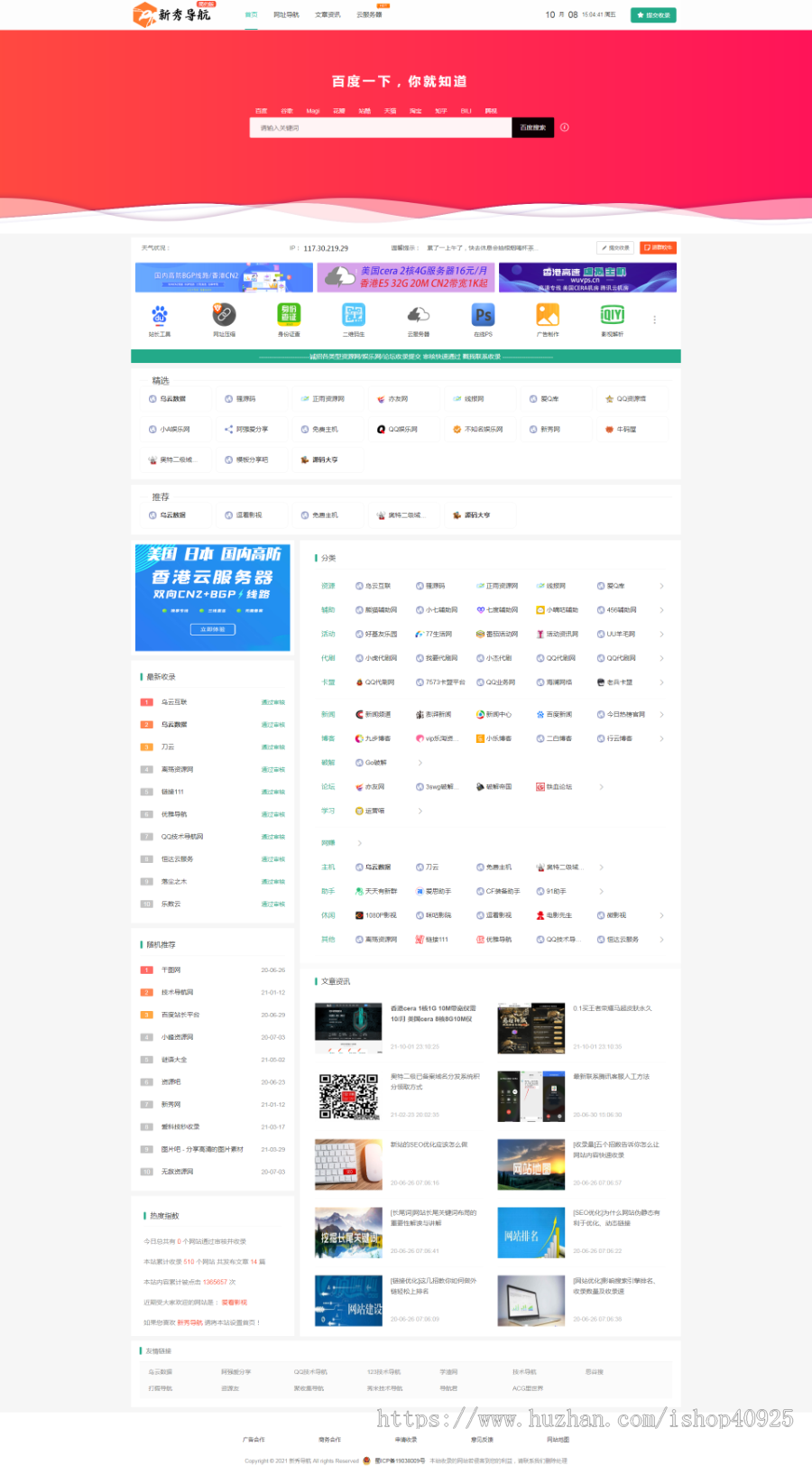812x1484 pixels.
Task: Select the 网址导航 navigation tab
Action: click(286, 15)
